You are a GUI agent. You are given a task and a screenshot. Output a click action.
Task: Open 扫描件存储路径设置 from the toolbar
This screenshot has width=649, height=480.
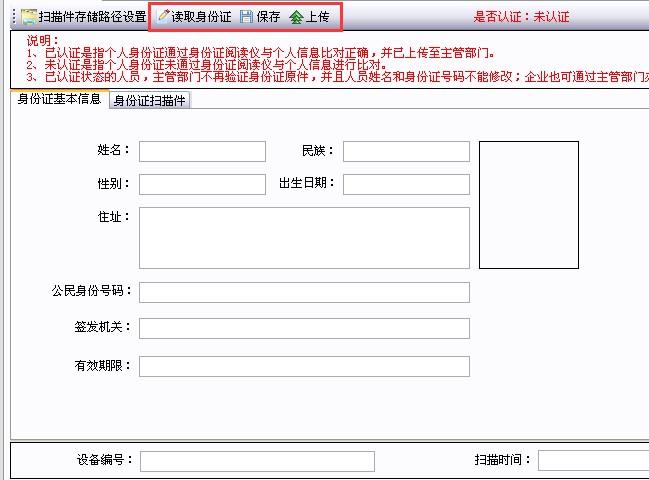84,17
